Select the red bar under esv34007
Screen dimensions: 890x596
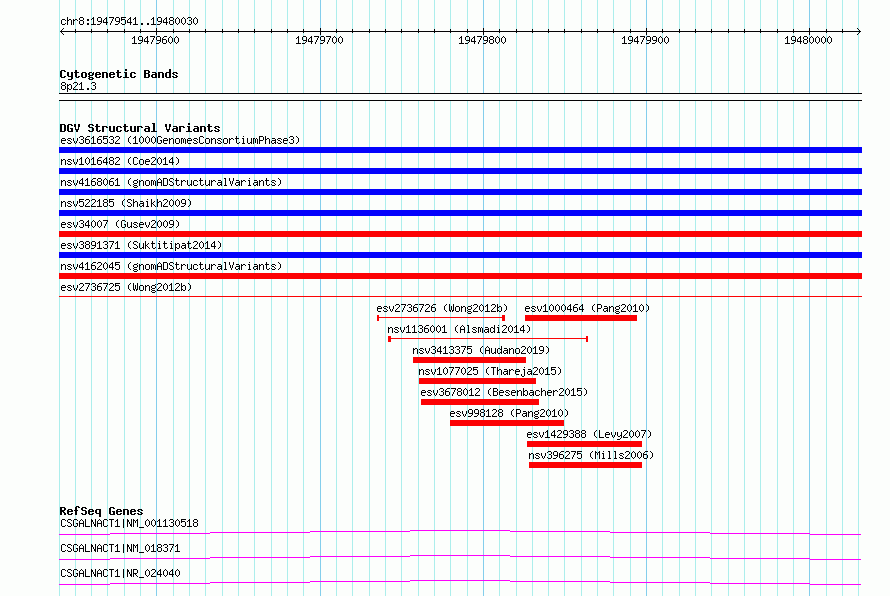click(460, 234)
